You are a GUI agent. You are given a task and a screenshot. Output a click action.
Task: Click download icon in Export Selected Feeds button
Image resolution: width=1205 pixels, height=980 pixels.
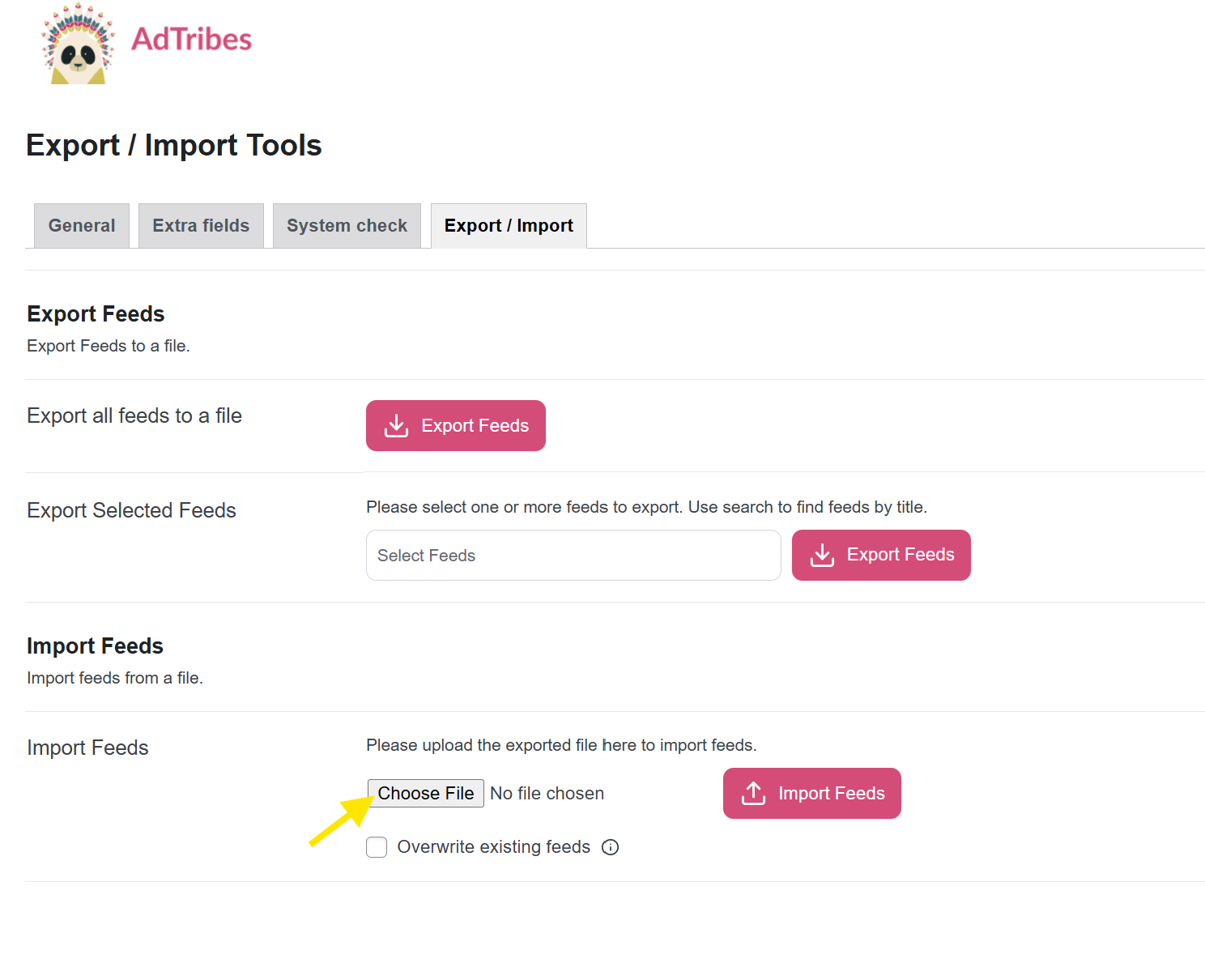click(822, 555)
